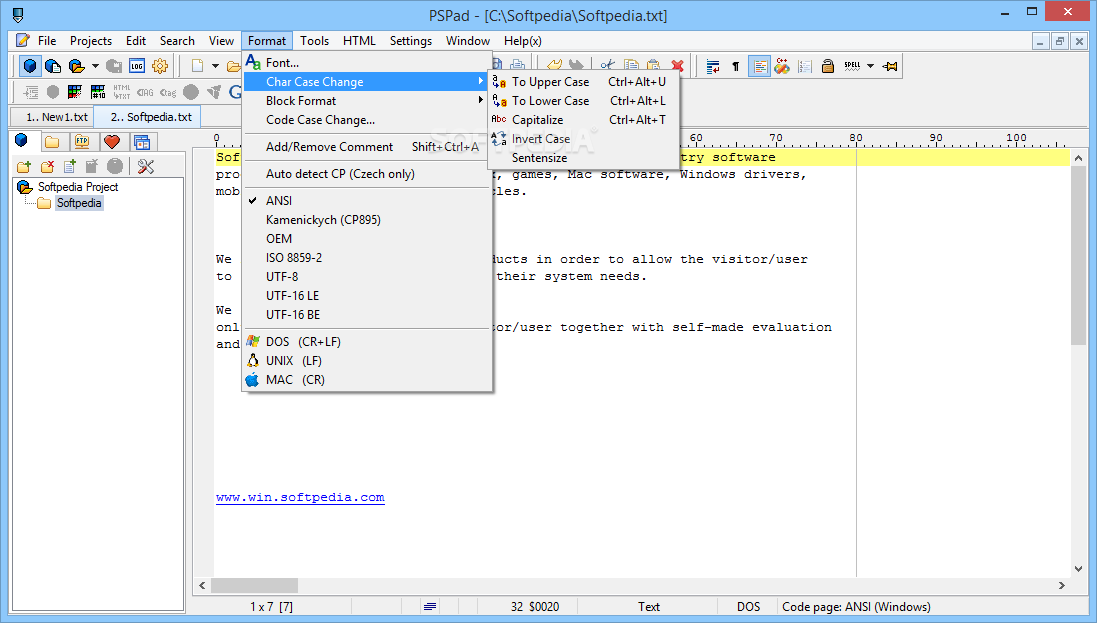
Task: Select the Softpedia folder tree item
Action: (x=79, y=203)
